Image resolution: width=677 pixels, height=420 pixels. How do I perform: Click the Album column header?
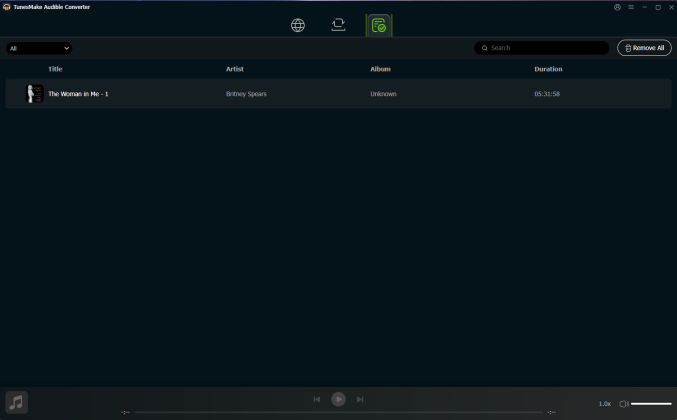click(380, 69)
